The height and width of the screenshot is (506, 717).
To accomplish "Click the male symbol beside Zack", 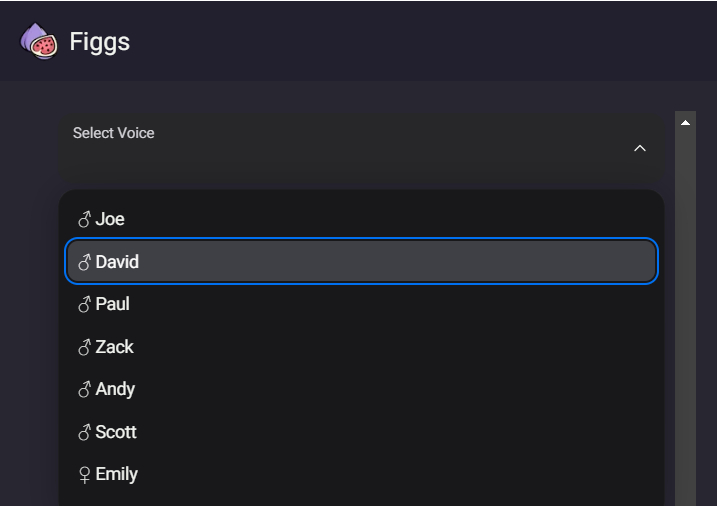I will (84, 347).
